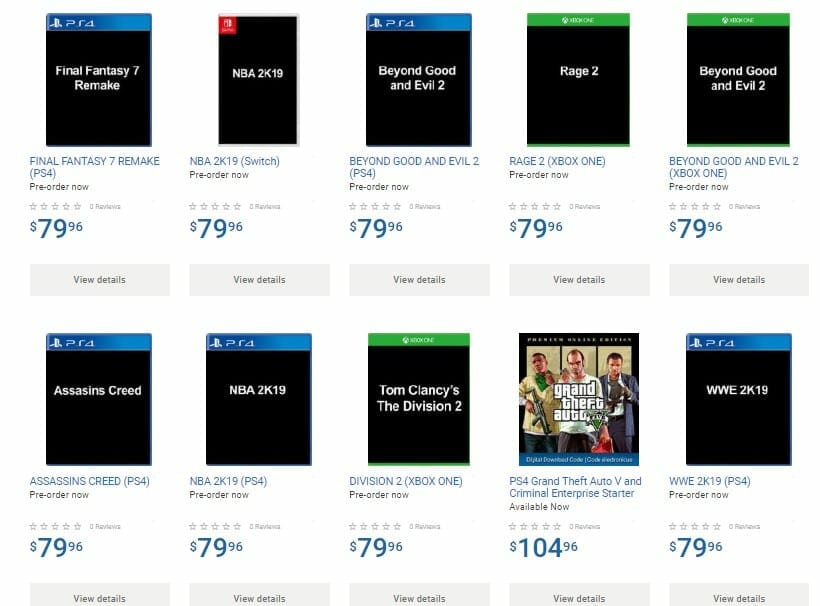Click the NBA 2K19 Switch cover image
The image size is (820, 606).
pyautogui.click(x=258, y=79)
